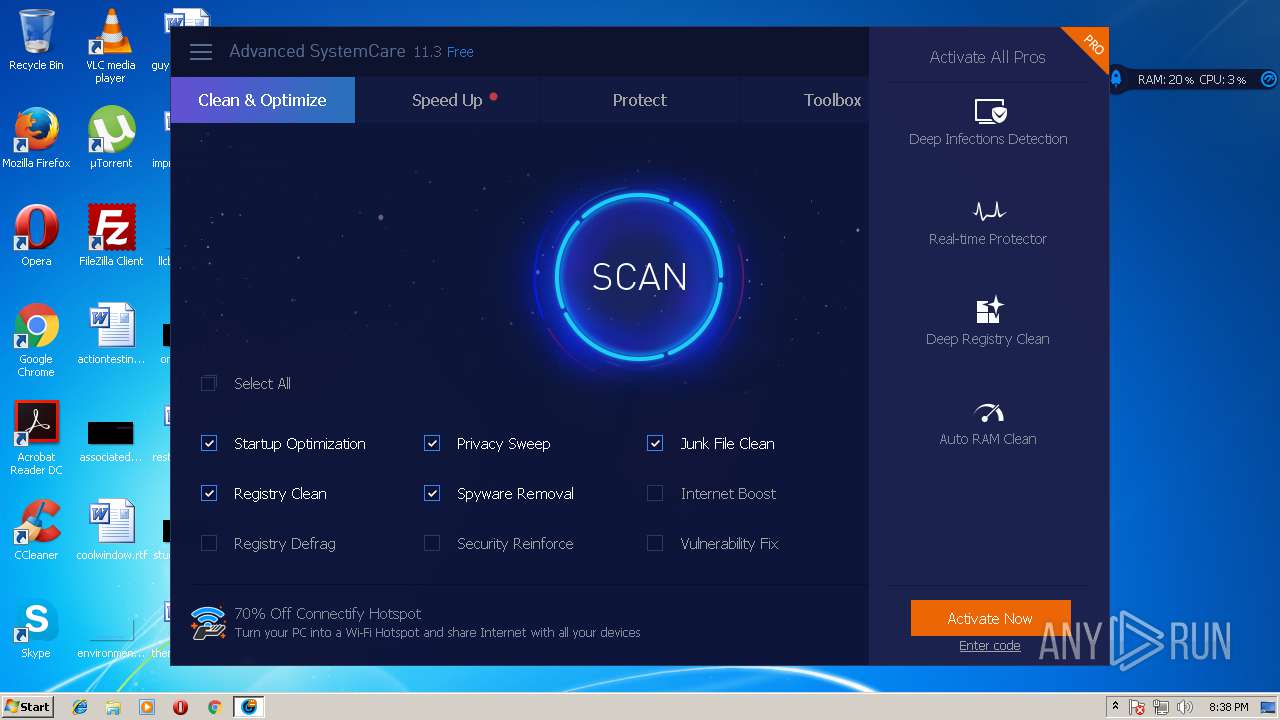Click the PRO corner badge

tap(1091, 46)
